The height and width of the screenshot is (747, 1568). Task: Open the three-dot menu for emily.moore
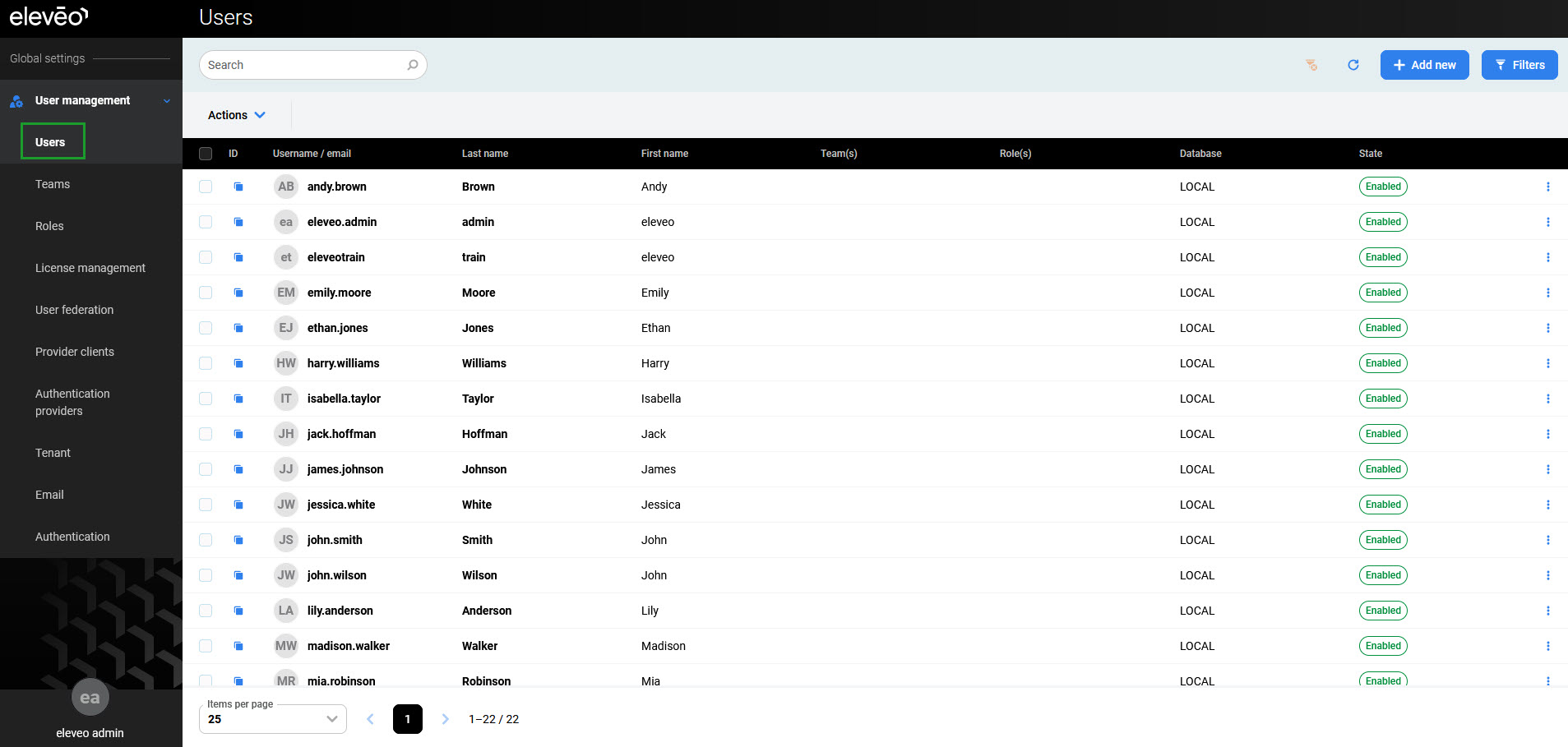pos(1547,293)
